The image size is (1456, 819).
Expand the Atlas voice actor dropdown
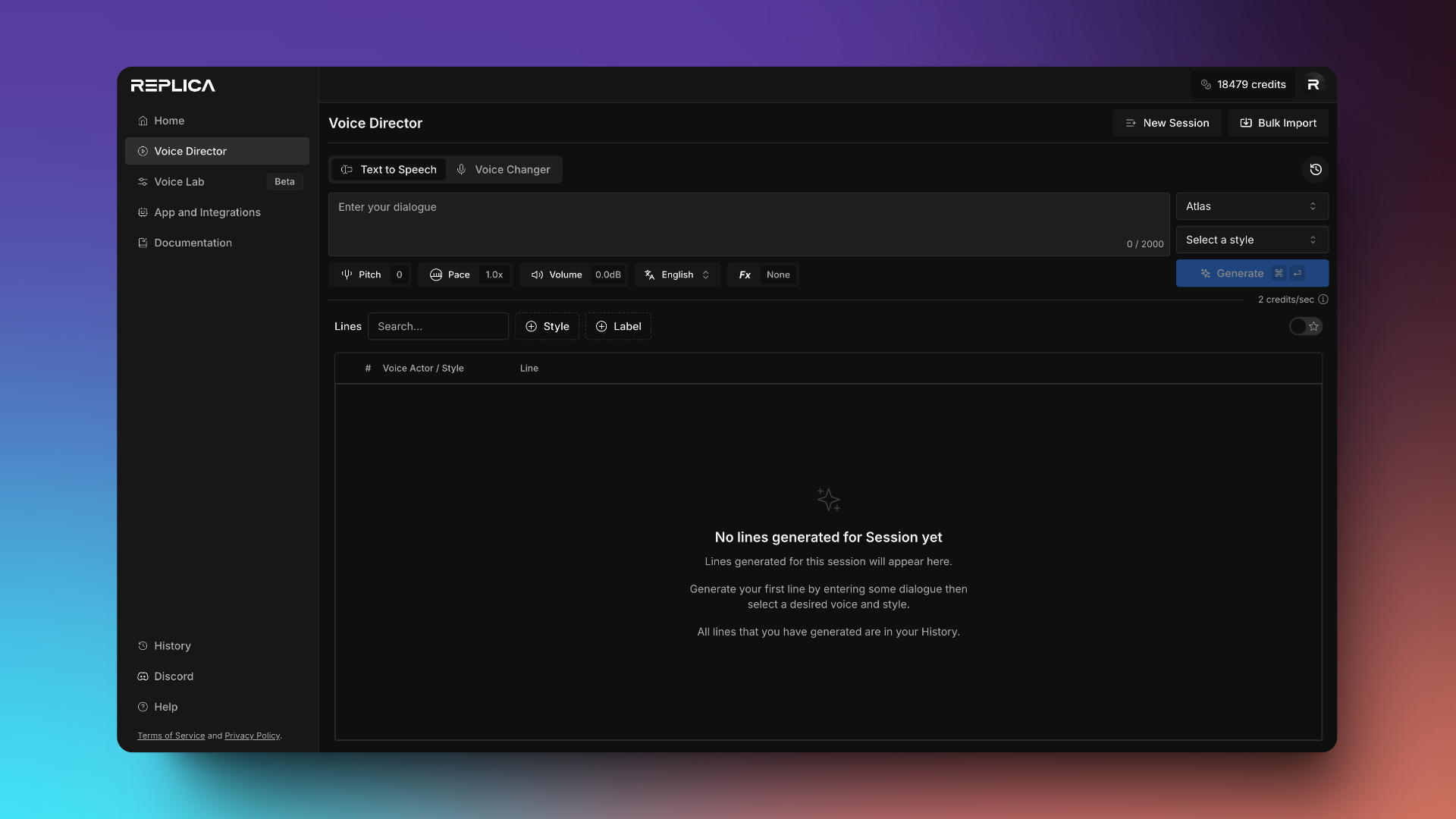[1252, 206]
